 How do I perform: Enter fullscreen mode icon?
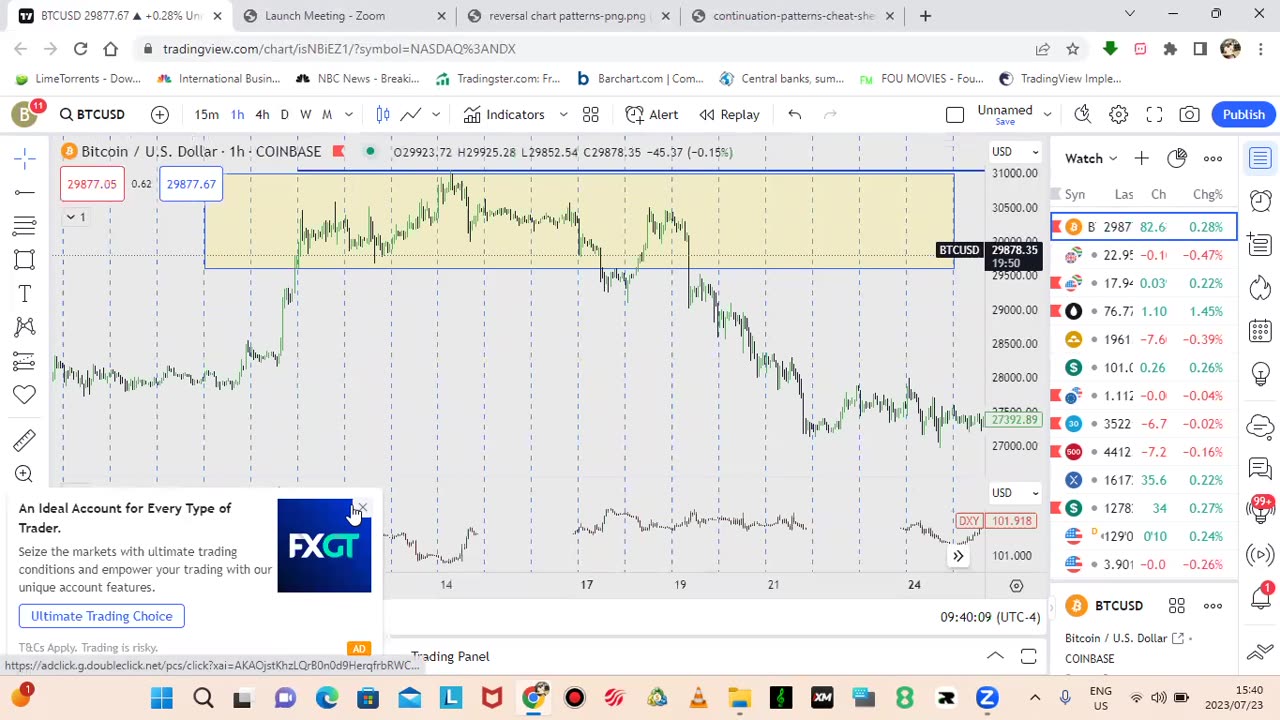click(1154, 115)
